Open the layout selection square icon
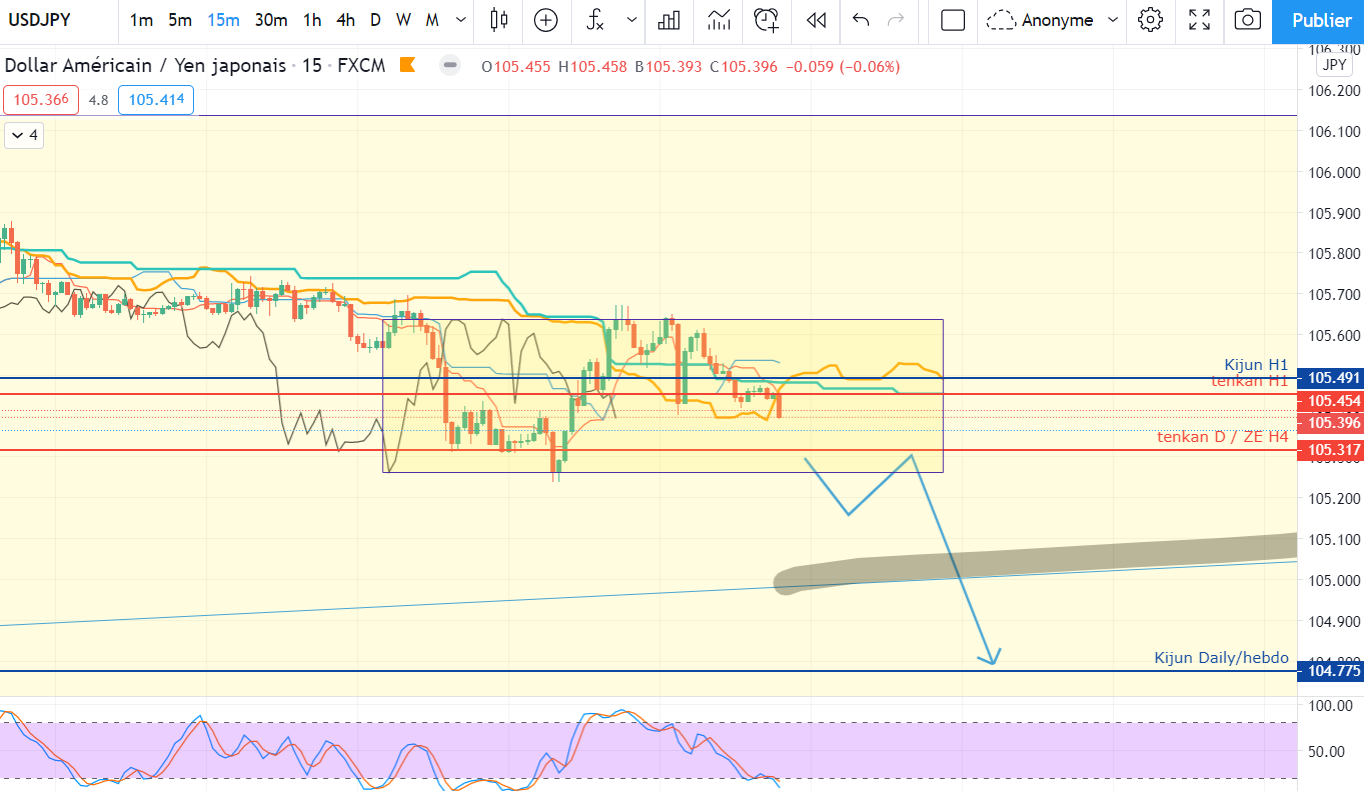Screen dimensions: 1364x791 pyautogui.click(x=953, y=20)
